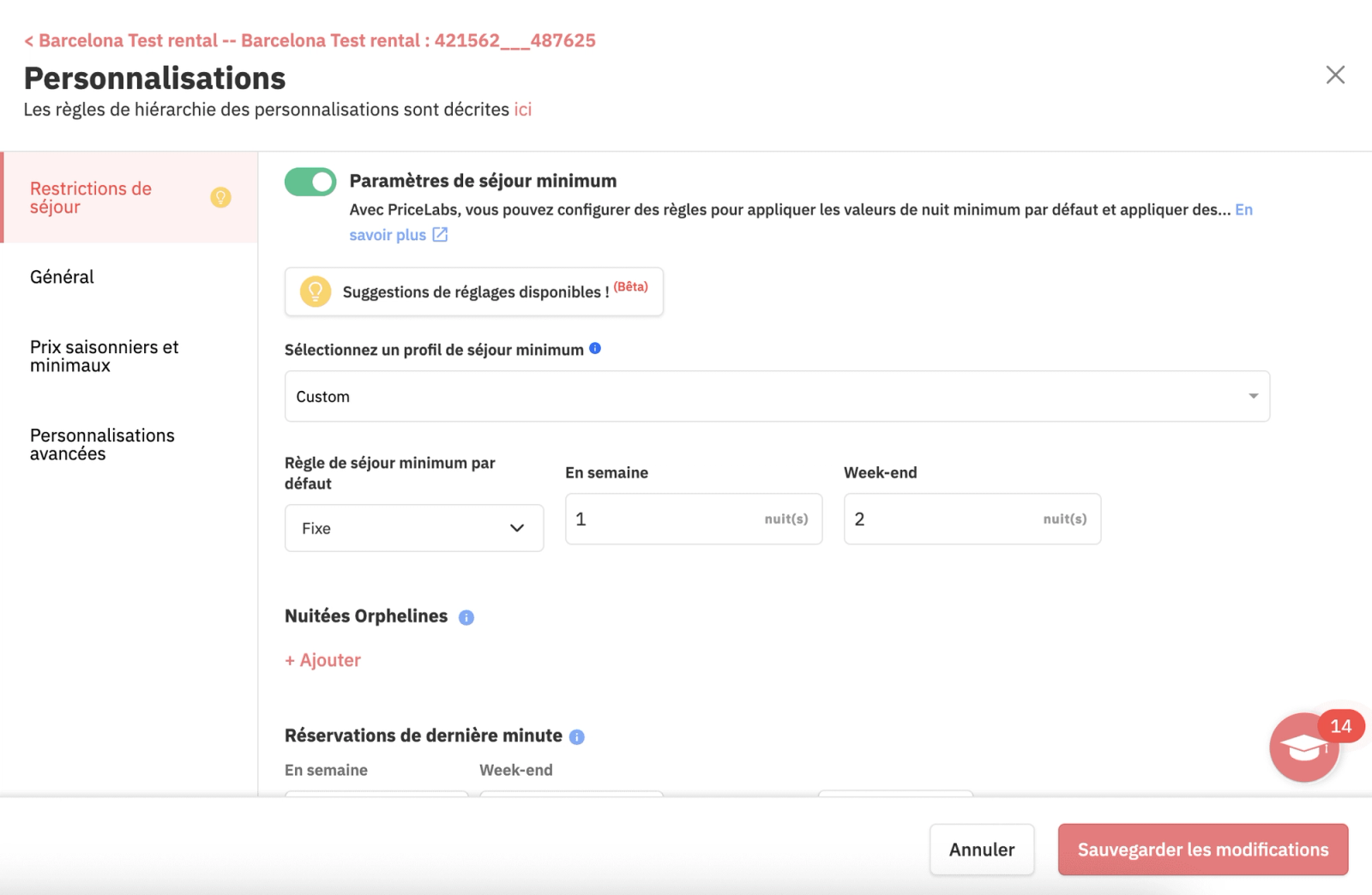
Task: Go to Personnalisations avancées tab
Action: coord(102,444)
